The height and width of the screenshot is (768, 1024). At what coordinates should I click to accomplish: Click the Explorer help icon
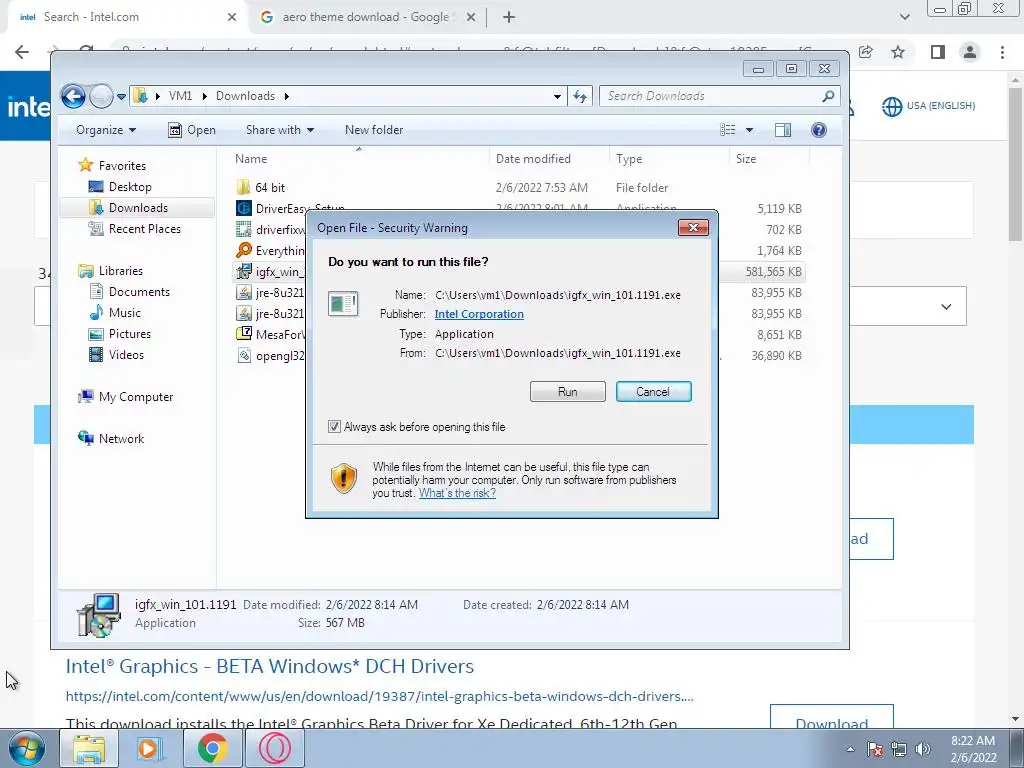pyautogui.click(x=818, y=130)
